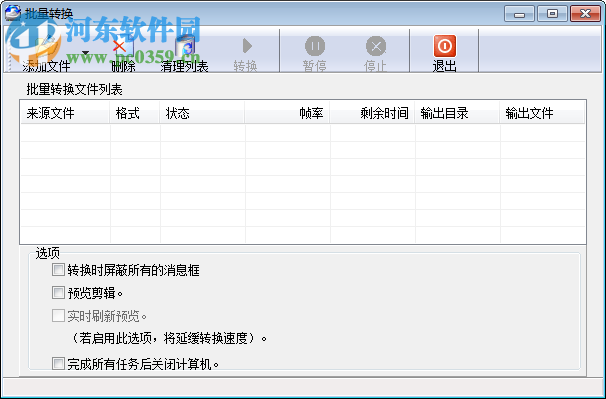606x399 pixels.
Task: Click the 剩余时间 column header
Action: (373, 113)
